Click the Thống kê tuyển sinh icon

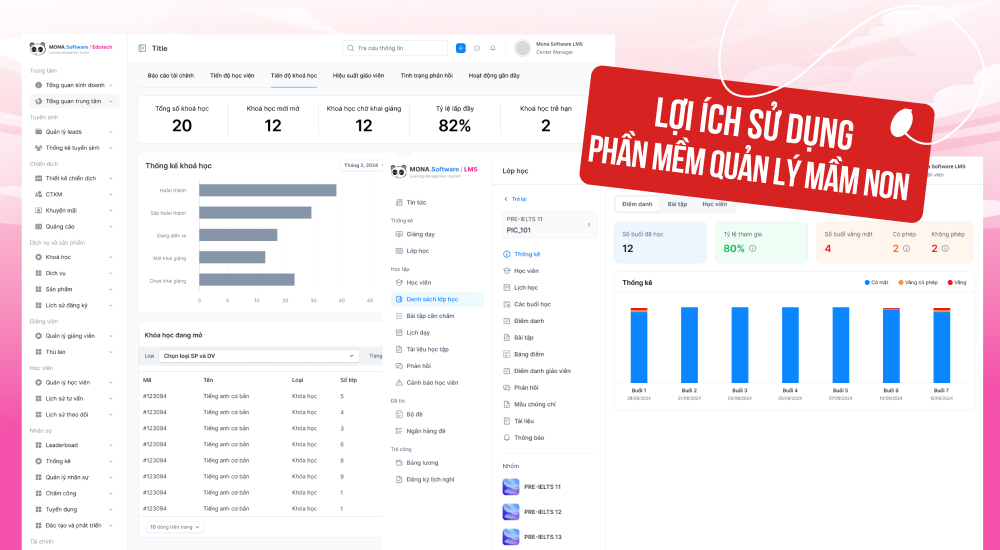(38, 148)
